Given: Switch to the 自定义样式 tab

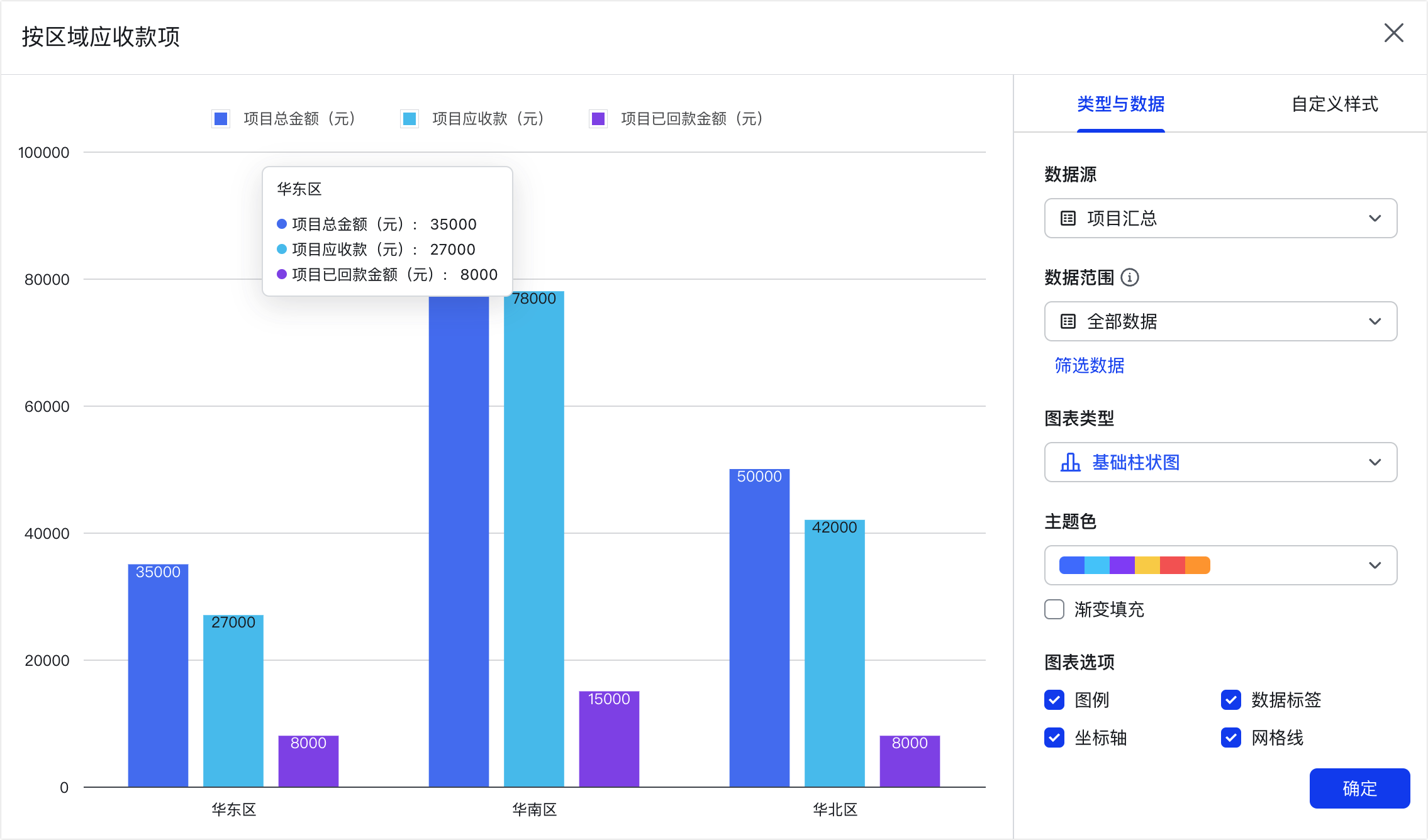Looking at the screenshot, I should tap(1335, 104).
